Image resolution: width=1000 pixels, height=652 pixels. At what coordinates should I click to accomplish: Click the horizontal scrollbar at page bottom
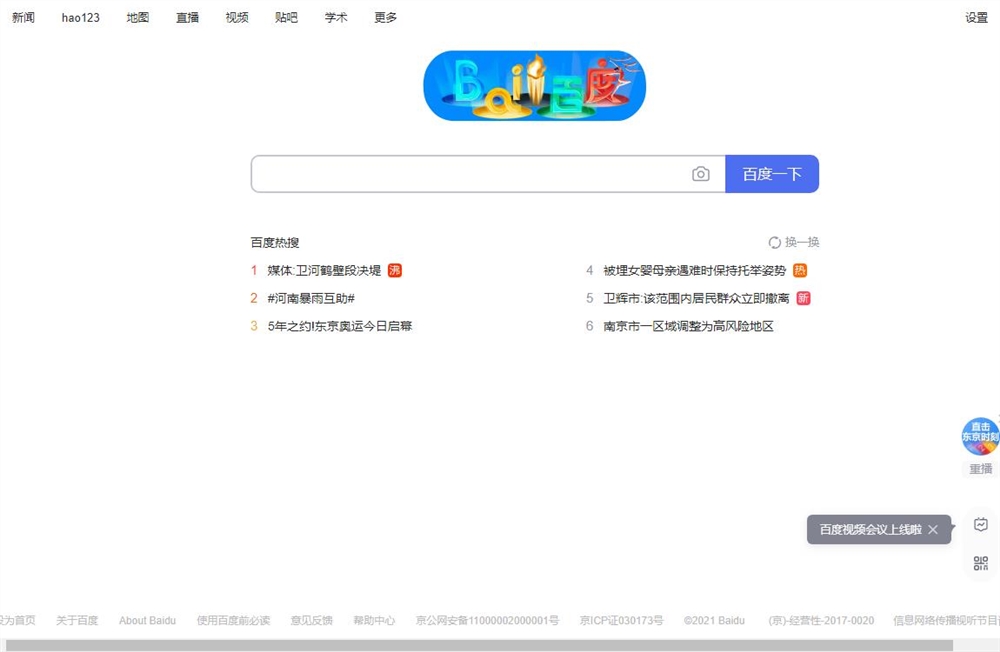479,646
